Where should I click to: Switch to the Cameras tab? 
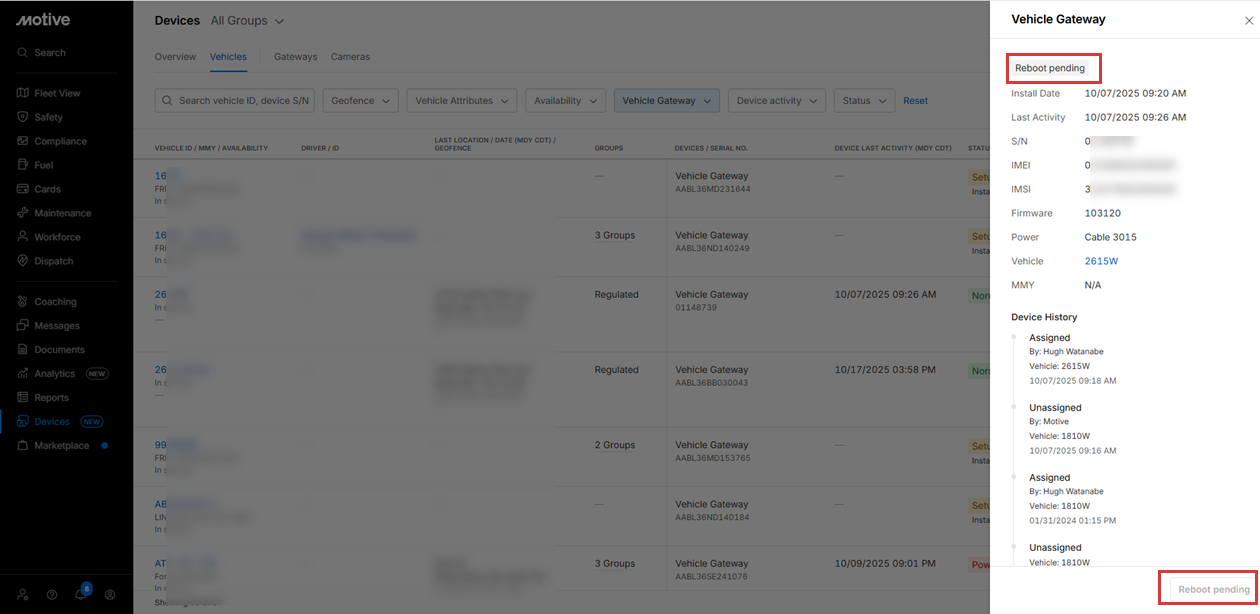click(x=350, y=57)
